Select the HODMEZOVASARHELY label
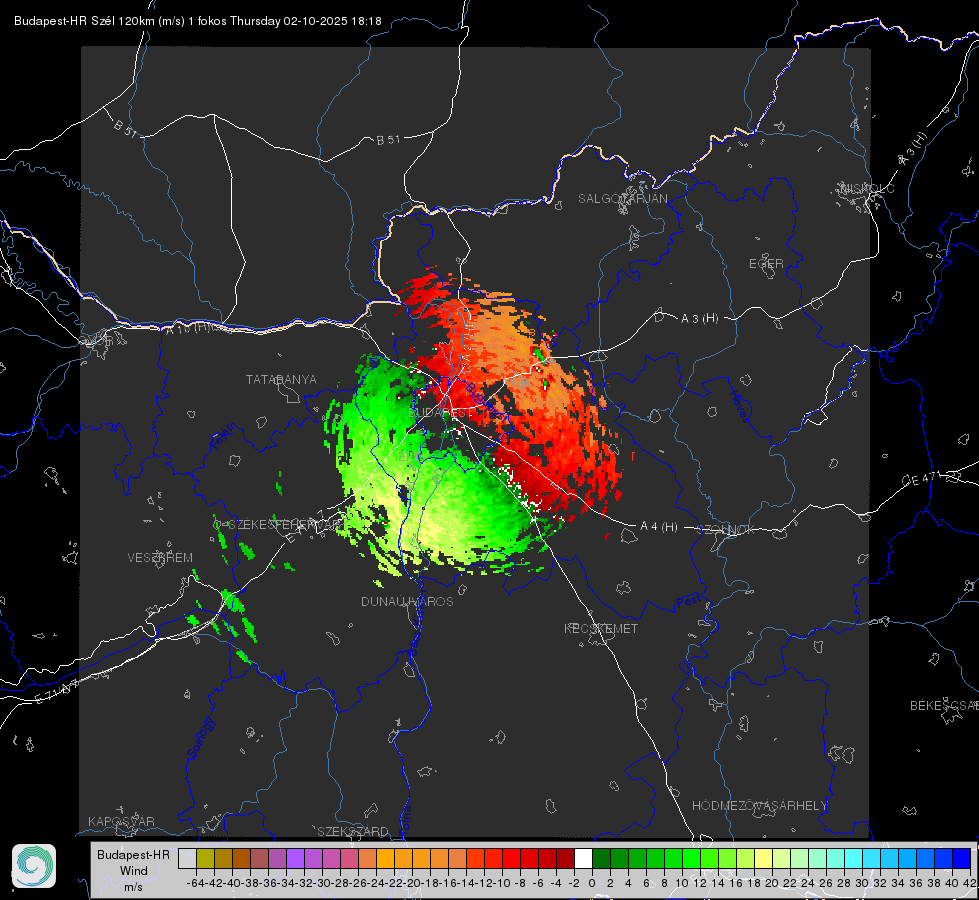The height and width of the screenshot is (900, 979). [759, 806]
